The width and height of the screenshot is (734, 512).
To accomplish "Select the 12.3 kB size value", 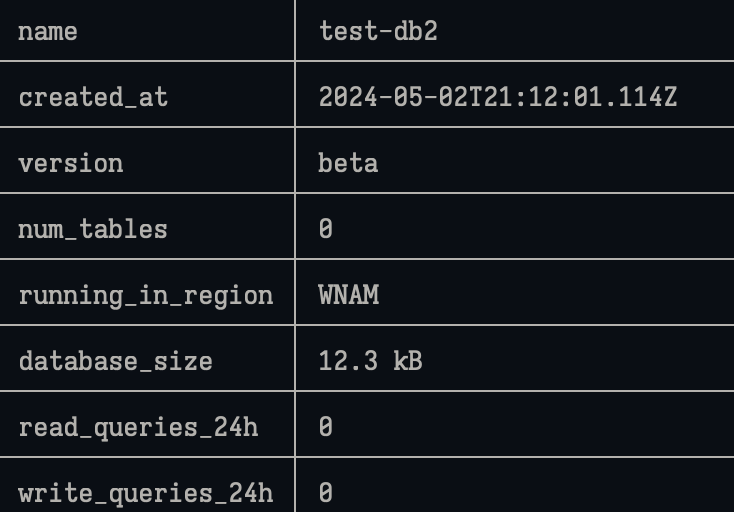I will (370, 361).
